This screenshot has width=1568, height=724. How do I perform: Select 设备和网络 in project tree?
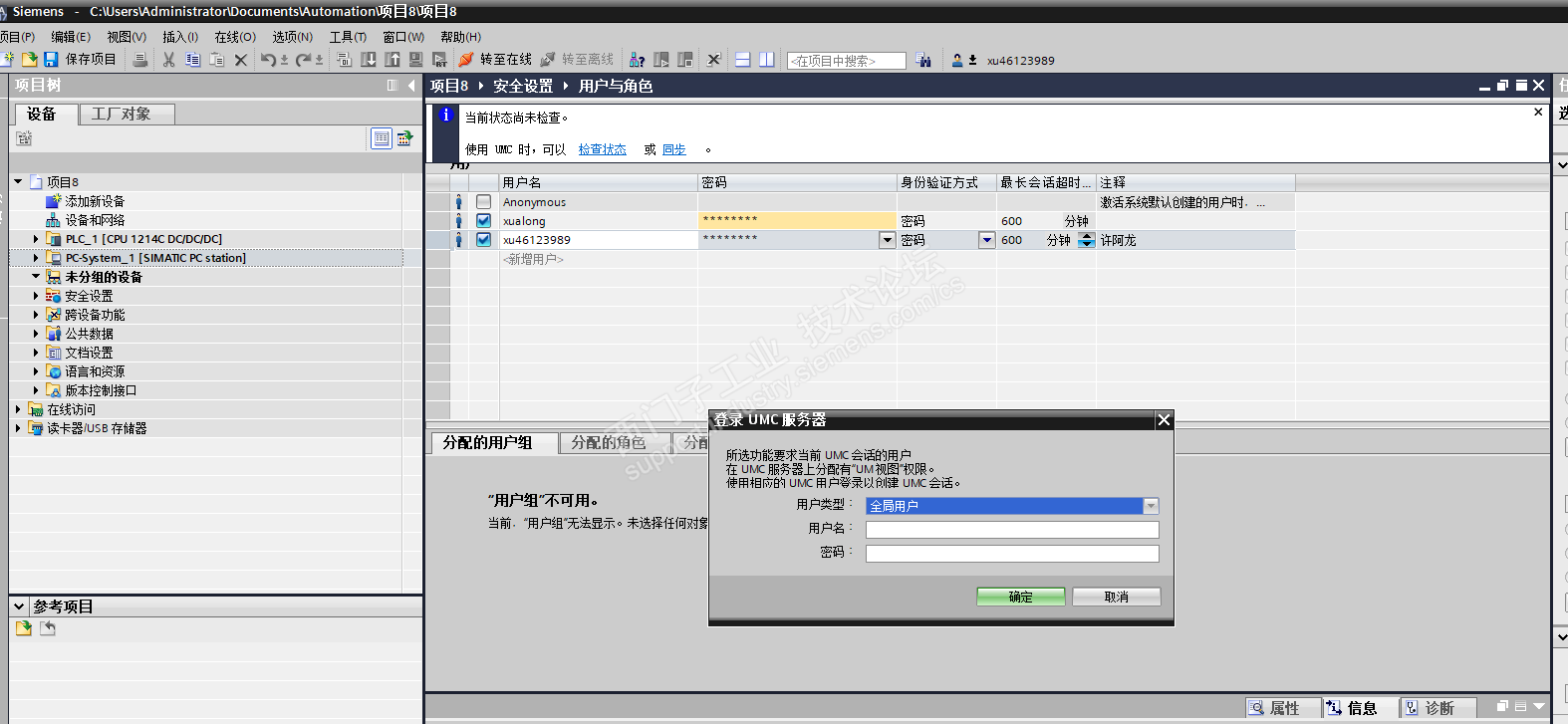coord(95,220)
